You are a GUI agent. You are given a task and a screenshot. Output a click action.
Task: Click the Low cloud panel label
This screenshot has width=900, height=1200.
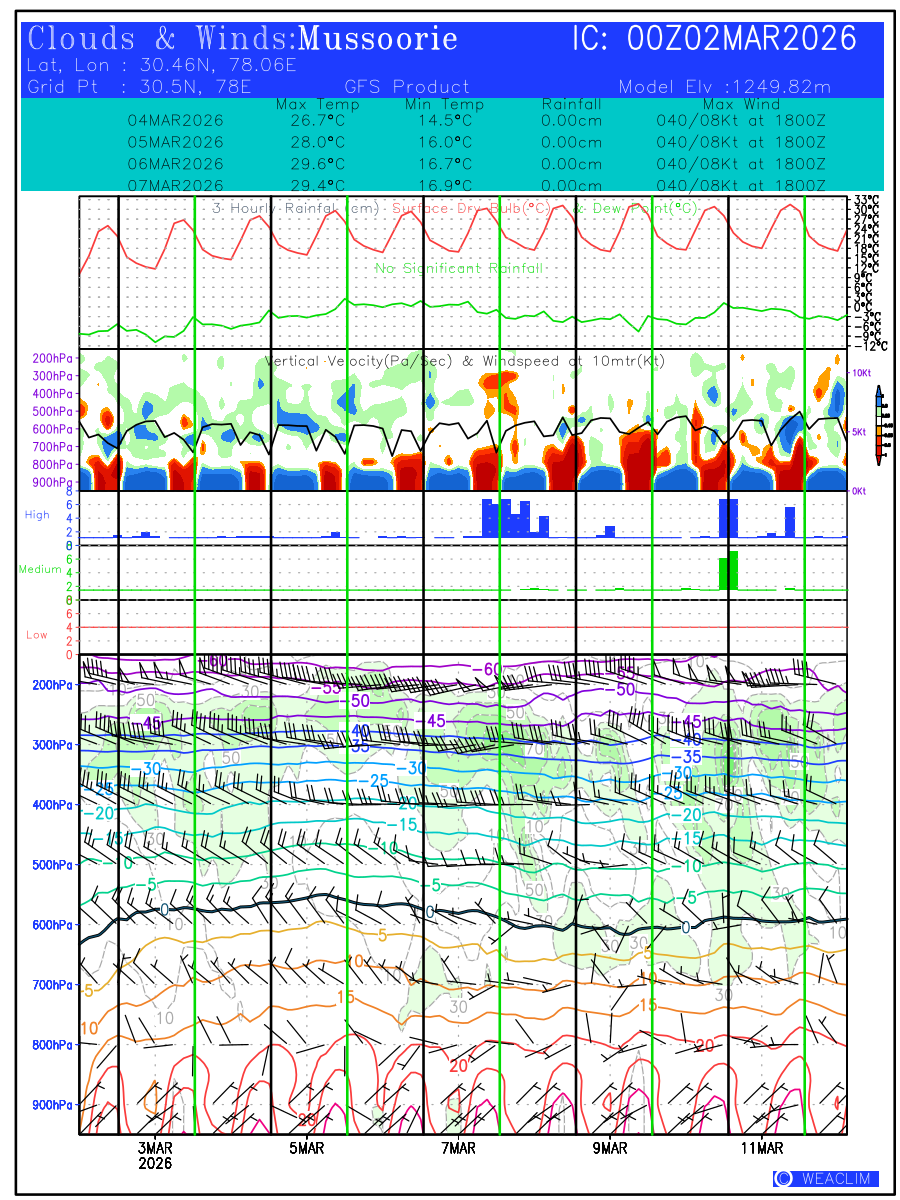point(37,635)
